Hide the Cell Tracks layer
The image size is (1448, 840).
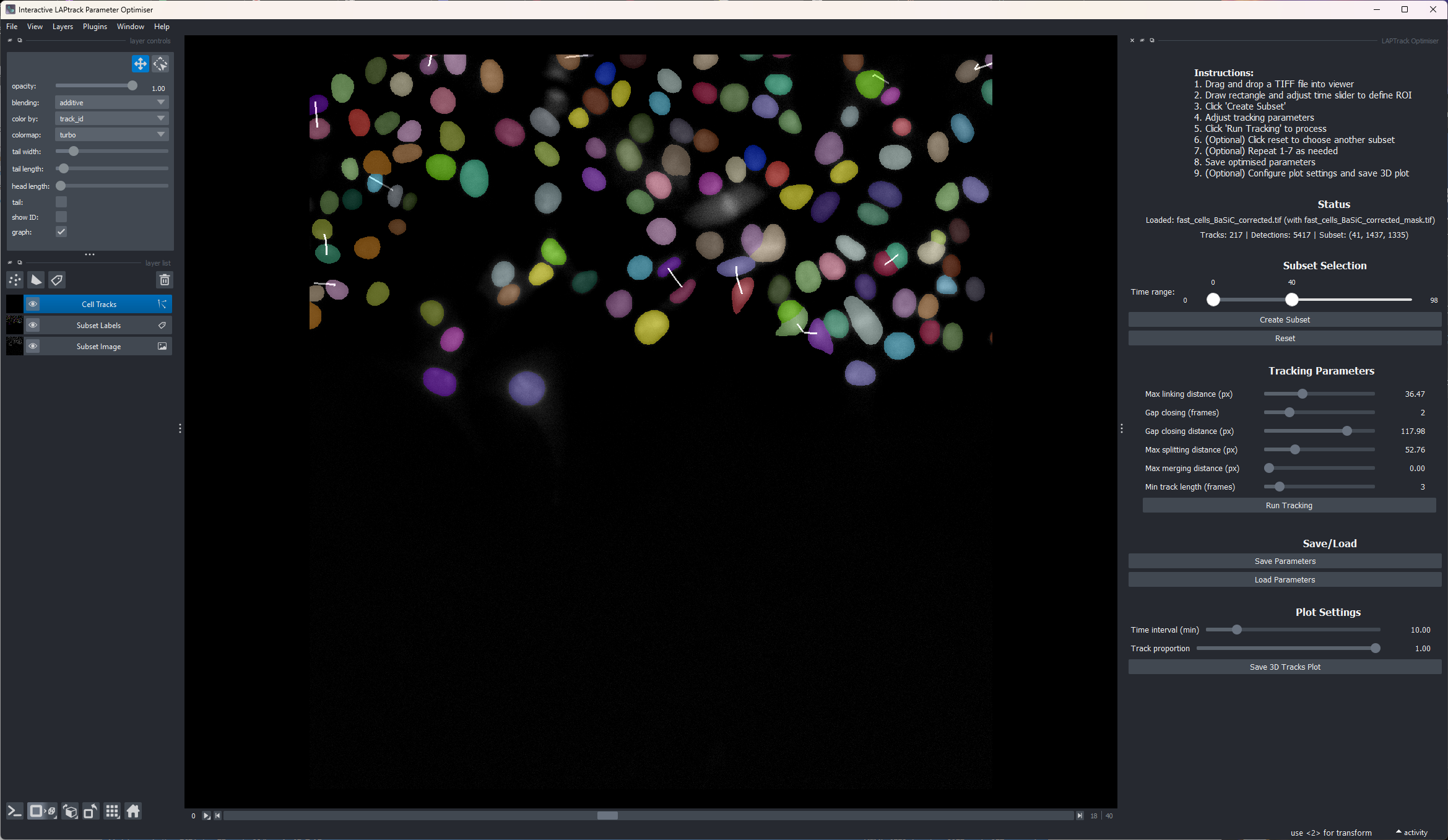(x=33, y=304)
